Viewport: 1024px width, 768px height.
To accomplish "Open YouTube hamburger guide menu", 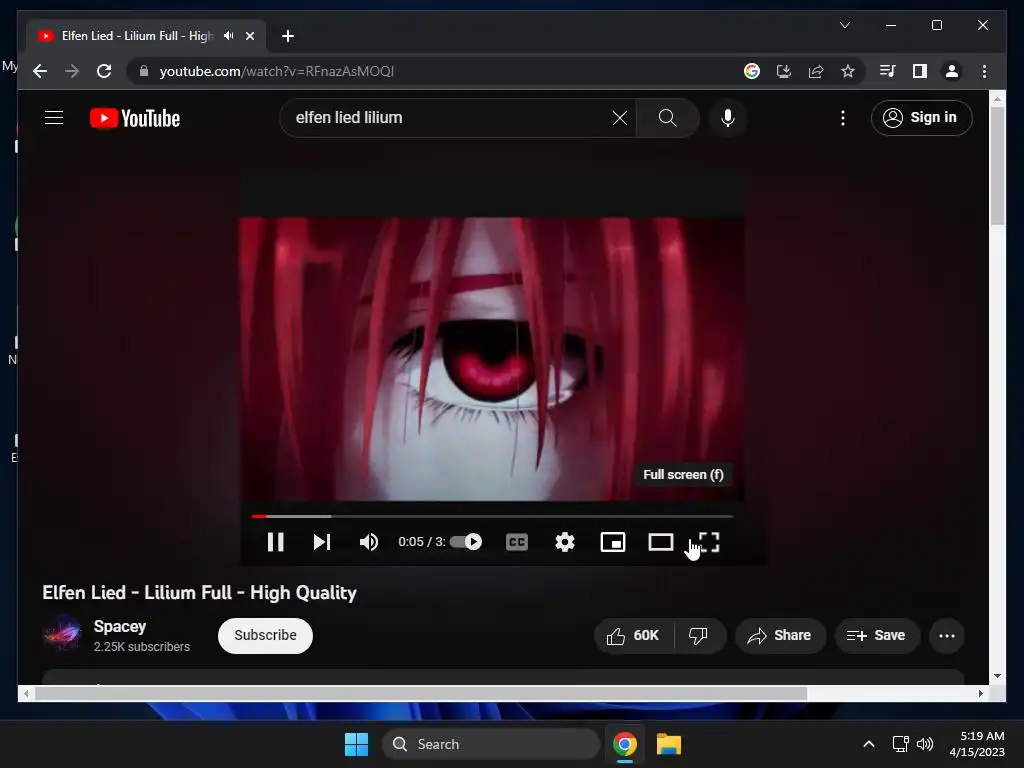I will 54,118.
